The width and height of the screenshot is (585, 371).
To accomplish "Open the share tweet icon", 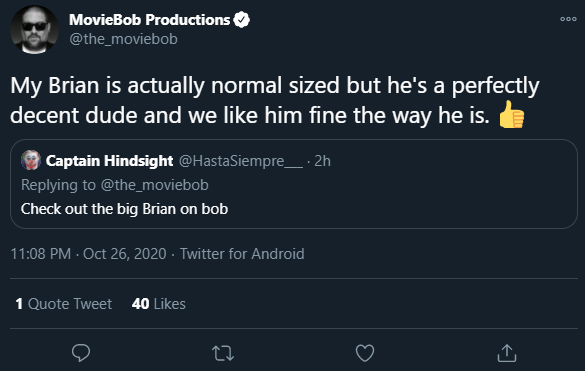I will click(x=507, y=353).
